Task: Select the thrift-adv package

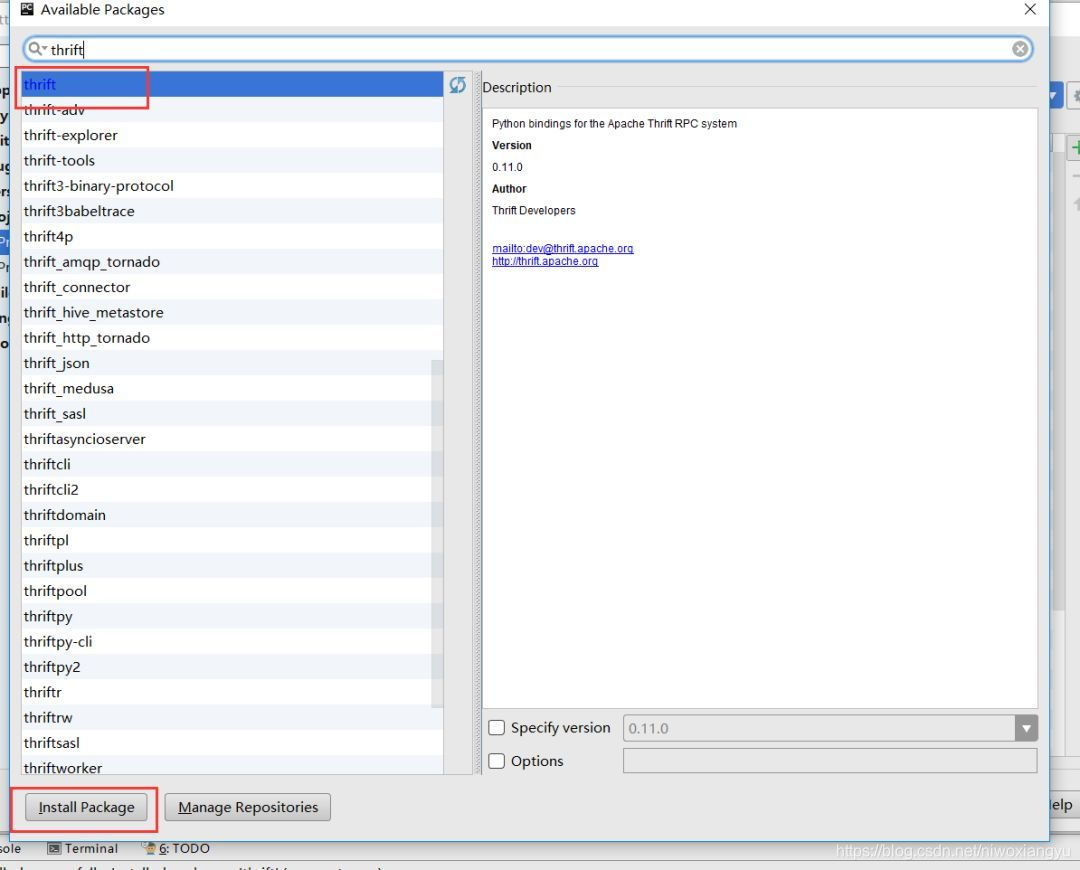Action: (232, 110)
